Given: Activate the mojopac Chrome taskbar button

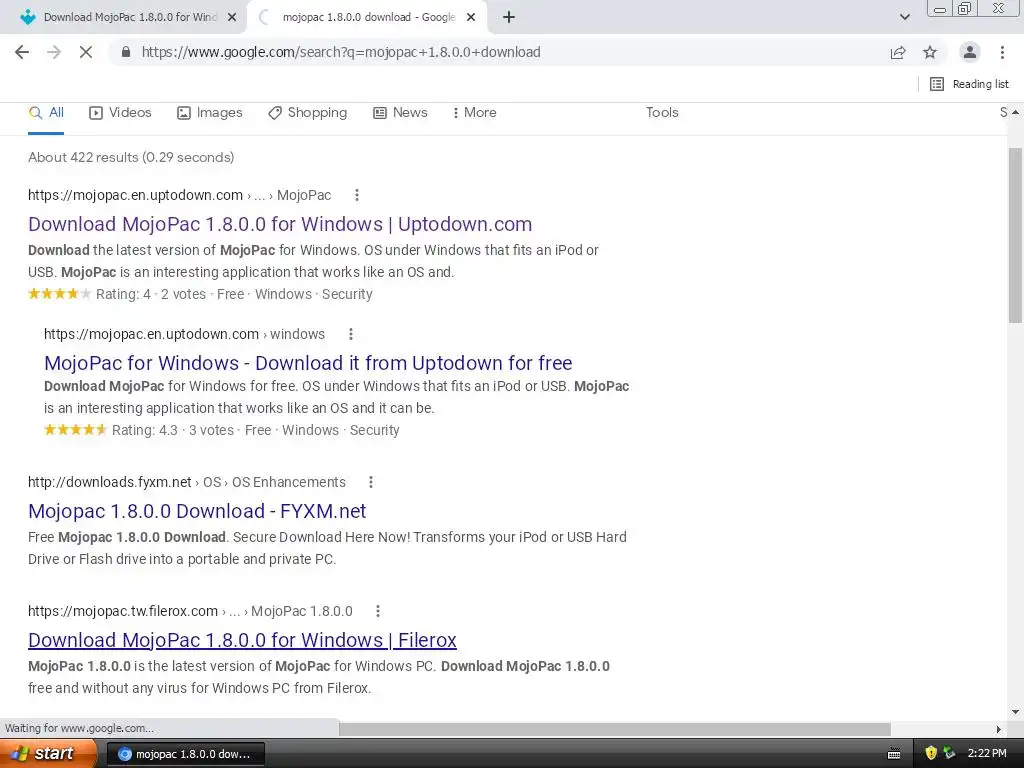Looking at the screenshot, I should pos(185,754).
